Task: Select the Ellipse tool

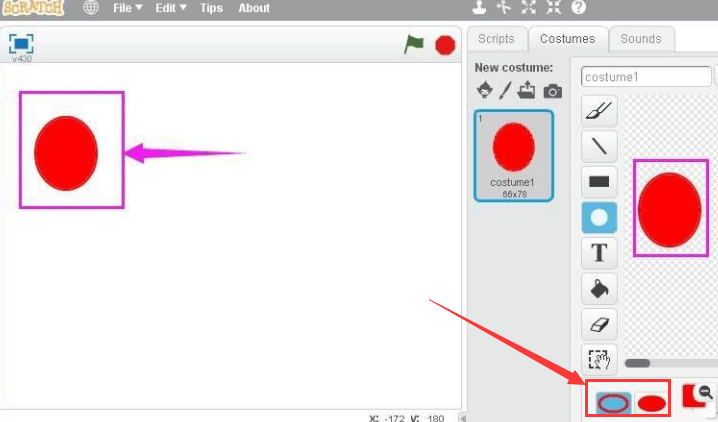Action: [x=599, y=217]
